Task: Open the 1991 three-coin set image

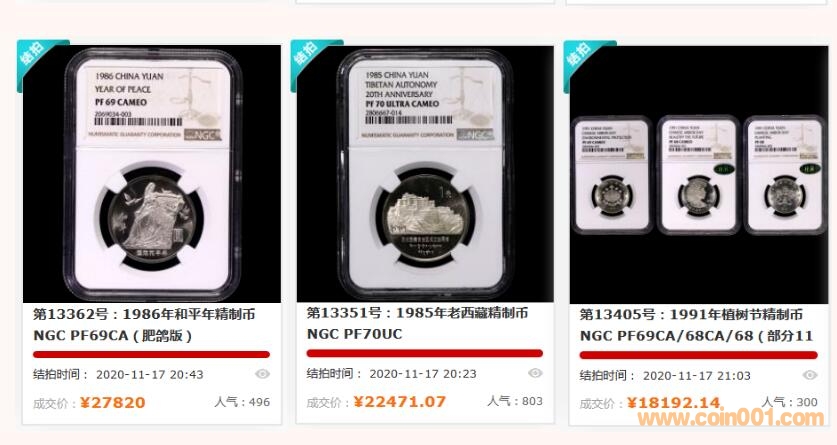Action: 699,174
